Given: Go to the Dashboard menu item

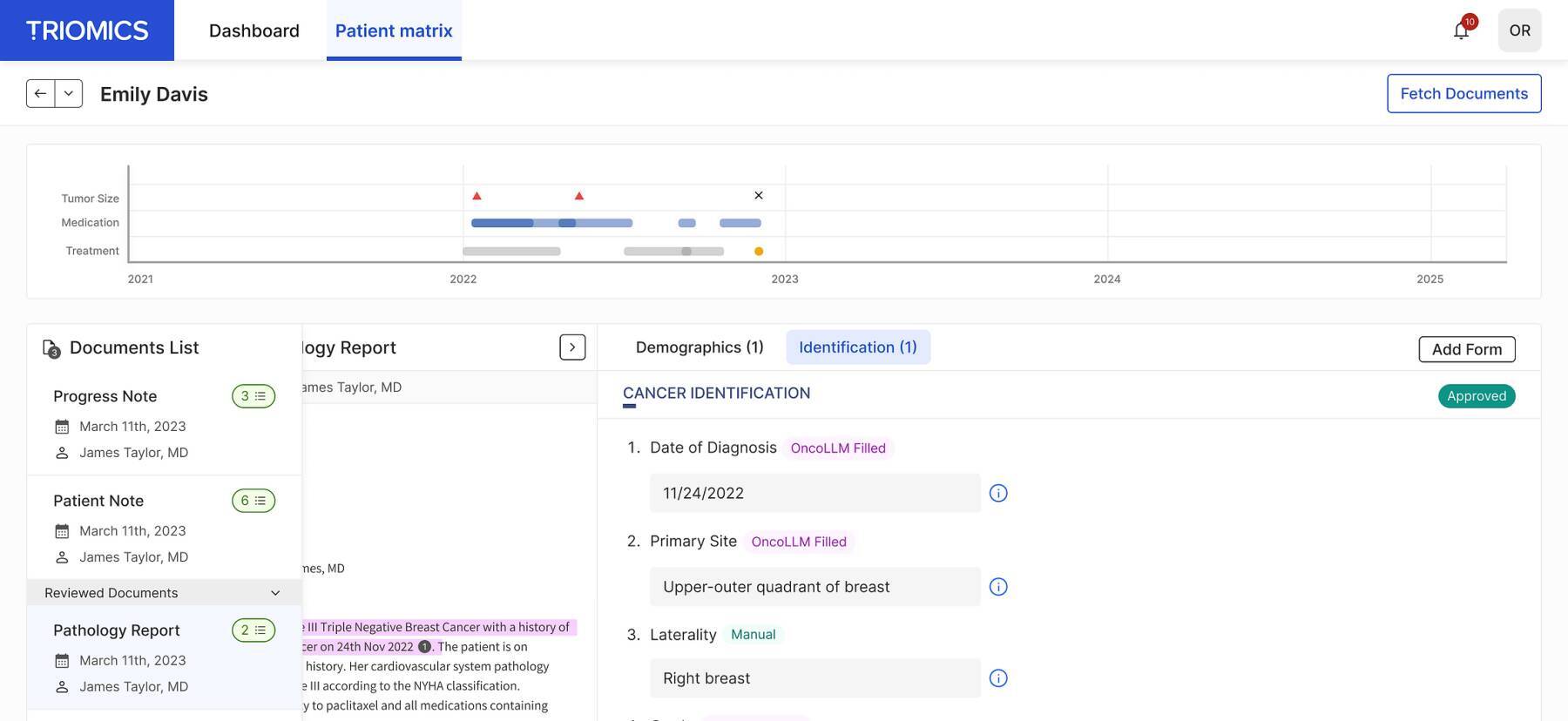Looking at the screenshot, I should [x=254, y=30].
